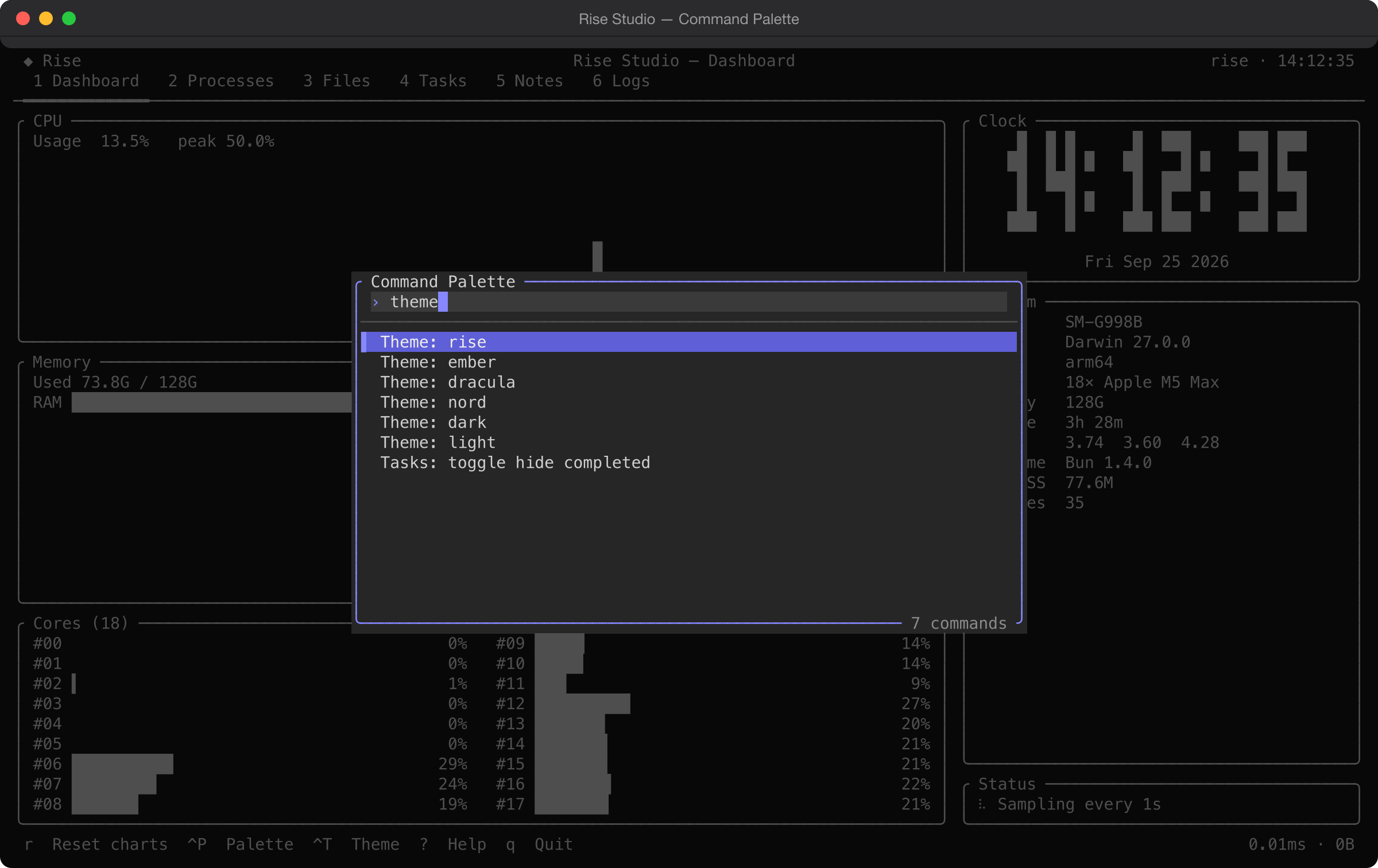Click Reset charts in the footer
The image size is (1378, 868).
point(110,844)
